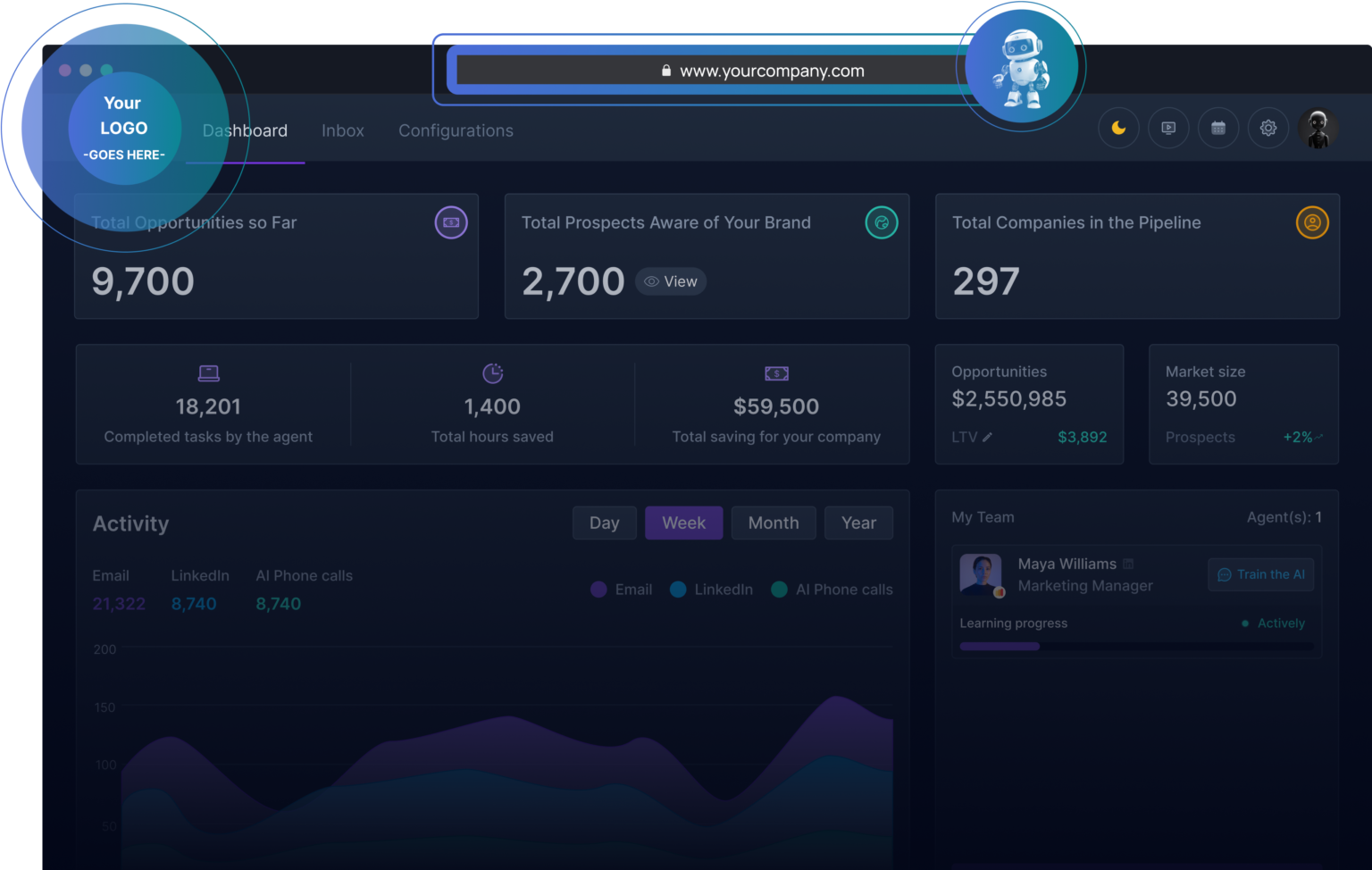1372x870 pixels.
Task: Click the teal icon on Total Prospects card
Action: (x=882, y=222)
